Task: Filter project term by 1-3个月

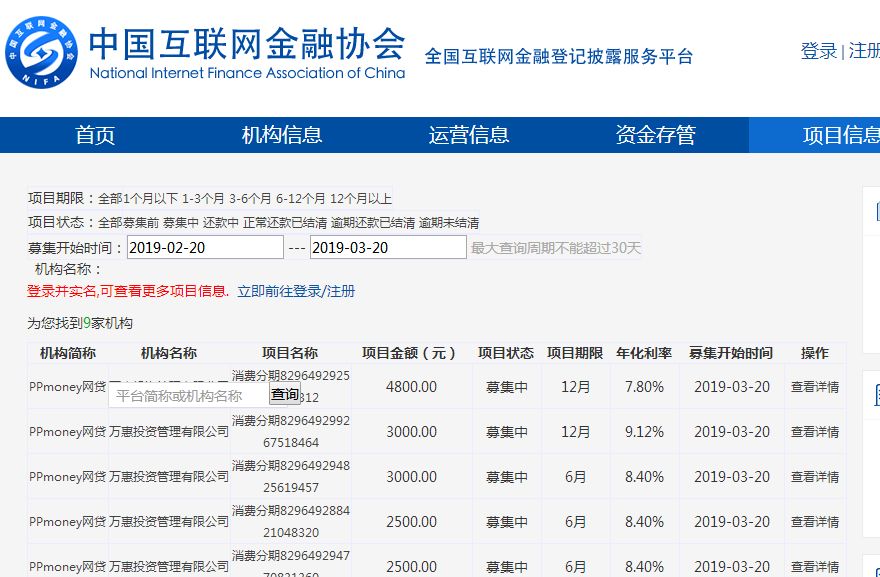Action: [x=203, y=199]
